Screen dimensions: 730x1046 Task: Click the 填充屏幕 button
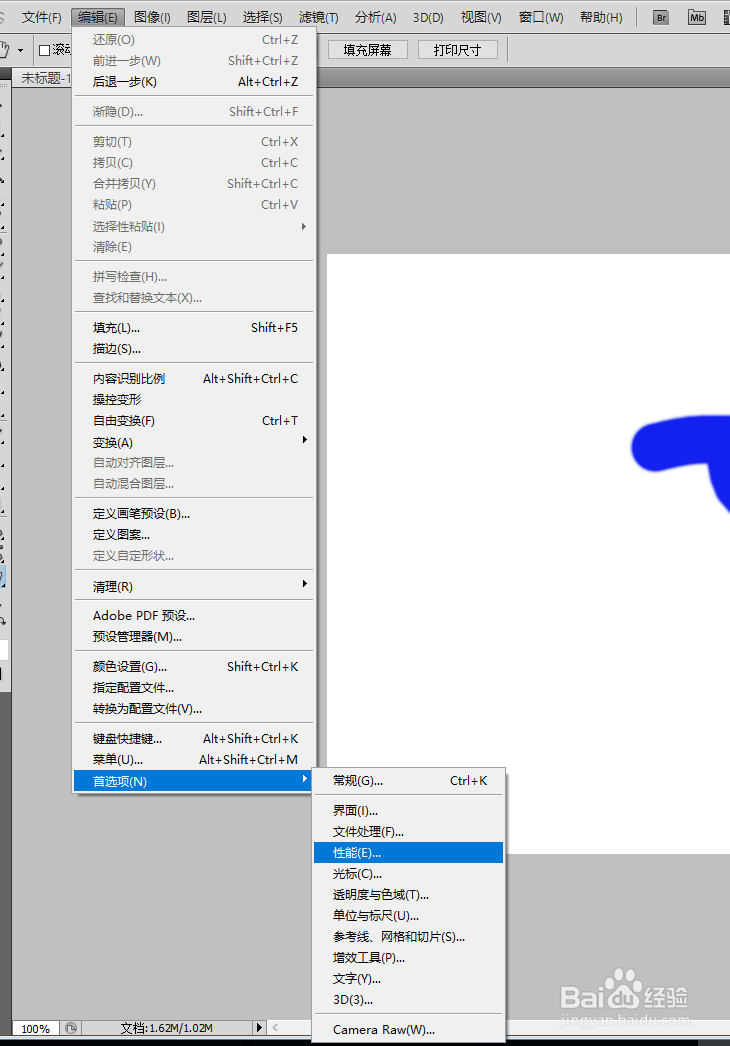coord(367,50)
